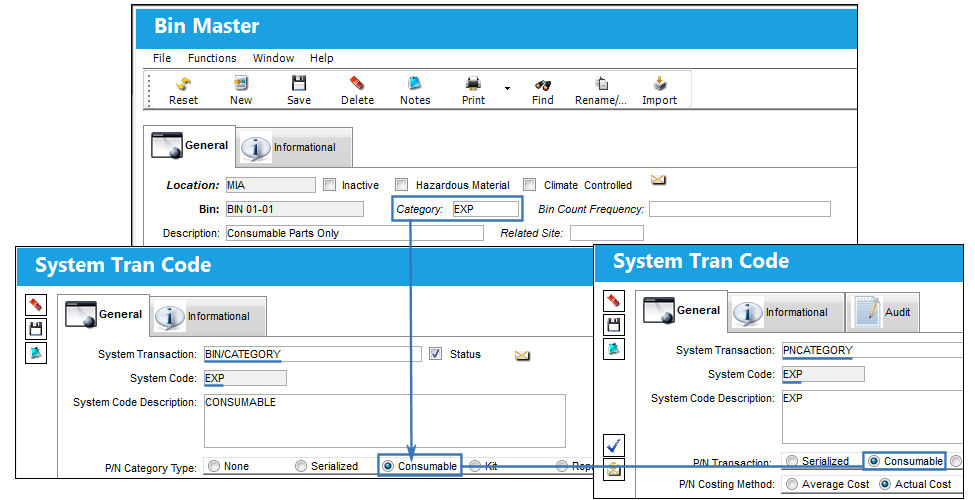Image resolution: width=975 pixels, height=500 pixels.
Task: Select Serialized for P/N Transaction
Action: (x=792, y=461)
